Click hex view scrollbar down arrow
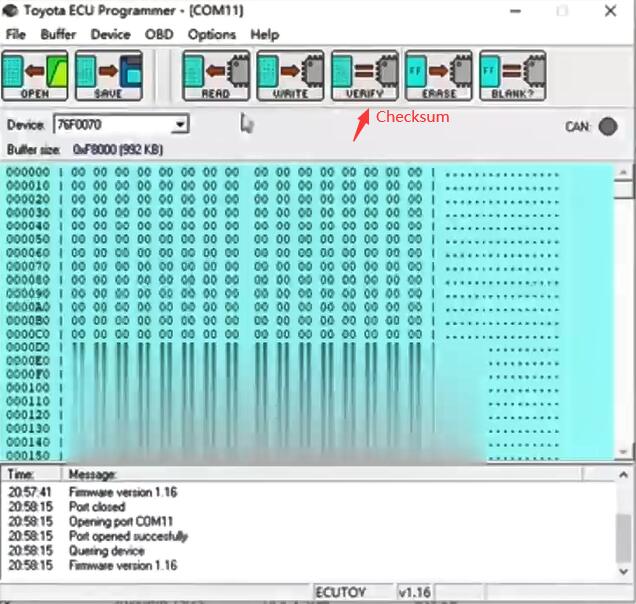Image resolution: width=636 pixels, height=604 pixels. 624,451
